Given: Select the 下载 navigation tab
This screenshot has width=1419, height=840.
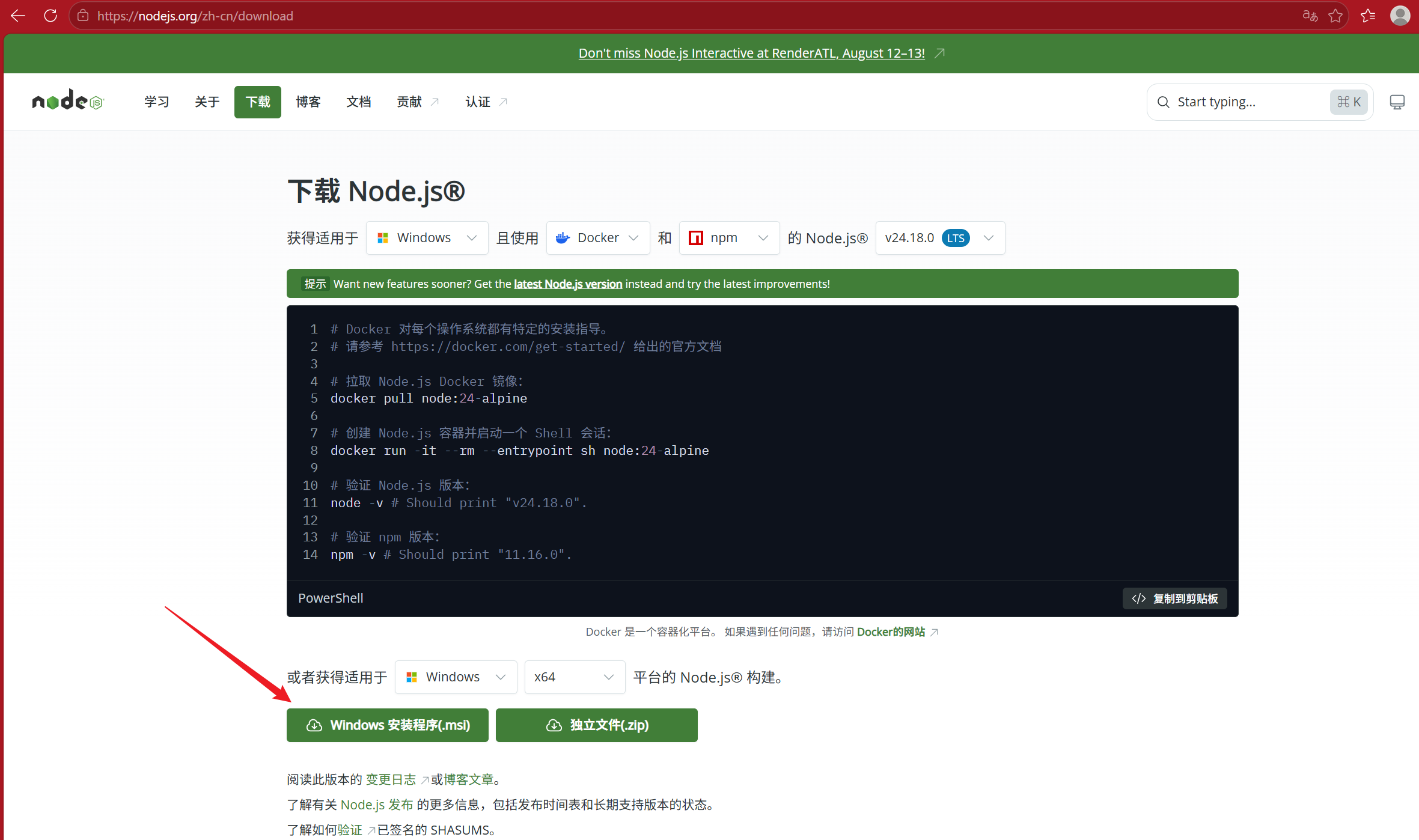Looking at the screenshot, I should point(258,102).
